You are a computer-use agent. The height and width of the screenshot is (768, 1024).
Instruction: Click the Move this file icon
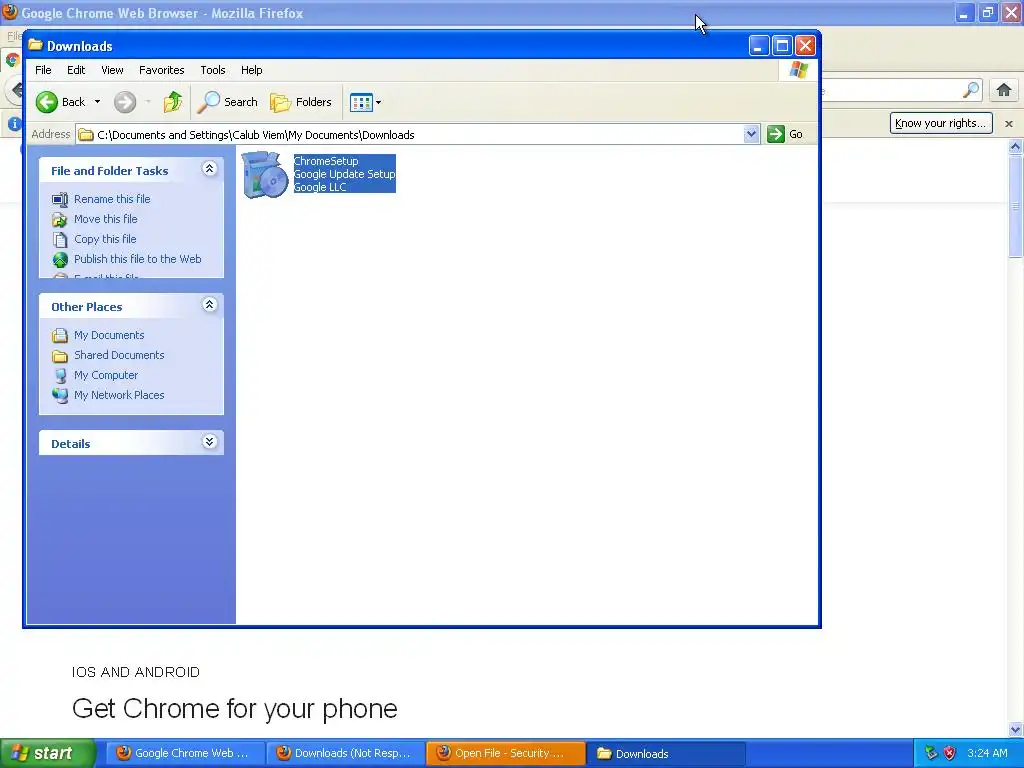(x=60, y=219)
